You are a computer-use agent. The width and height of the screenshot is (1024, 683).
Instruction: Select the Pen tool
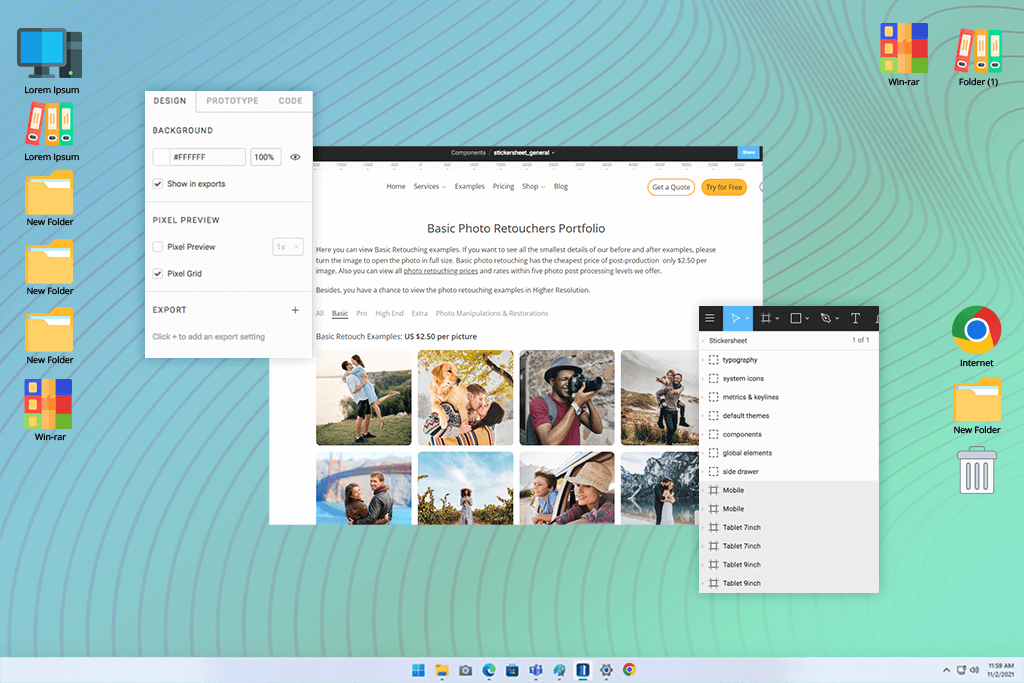click(825, 319)
